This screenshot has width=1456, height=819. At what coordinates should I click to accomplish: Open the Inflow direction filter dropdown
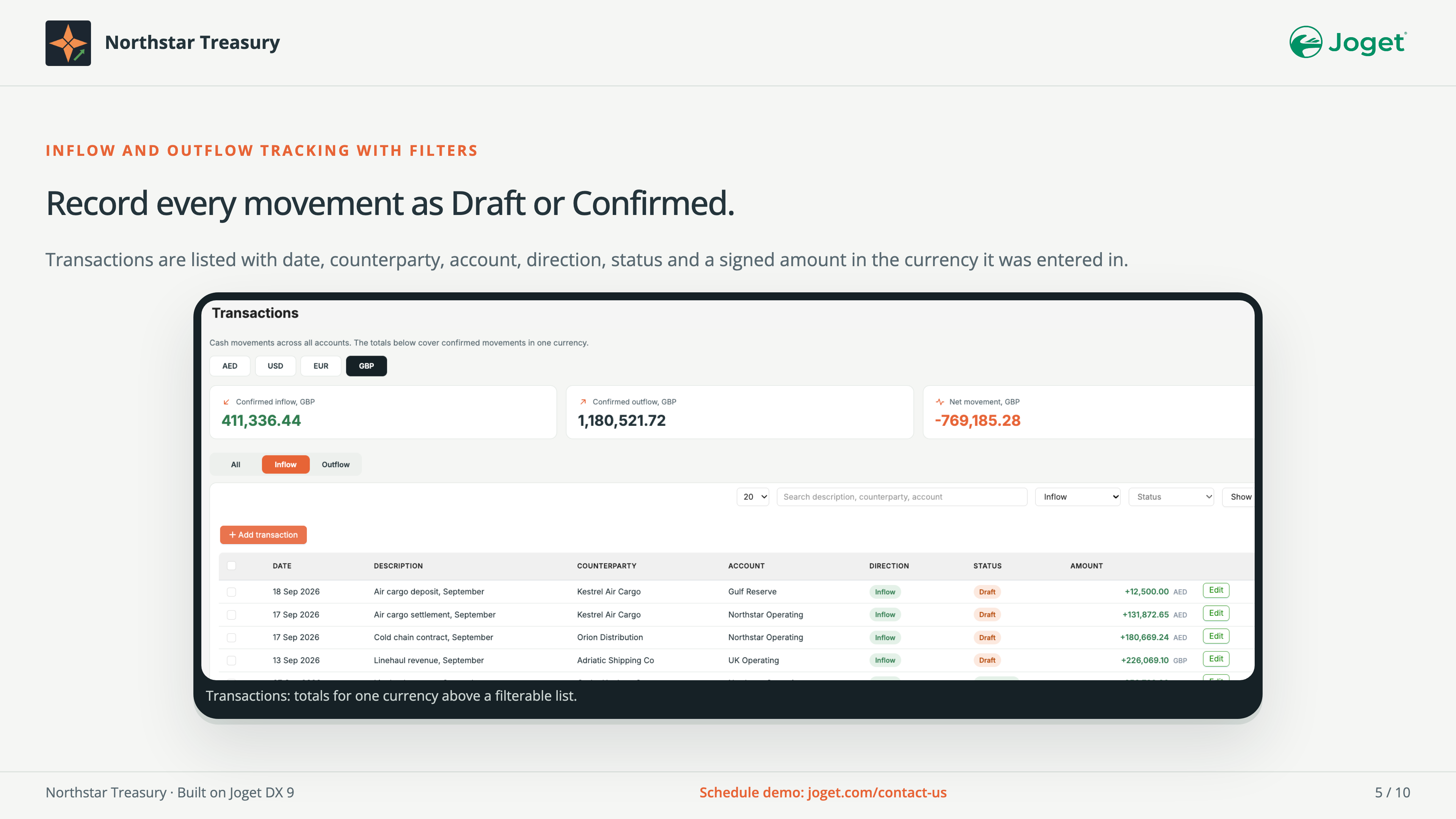pos(1077,497)
